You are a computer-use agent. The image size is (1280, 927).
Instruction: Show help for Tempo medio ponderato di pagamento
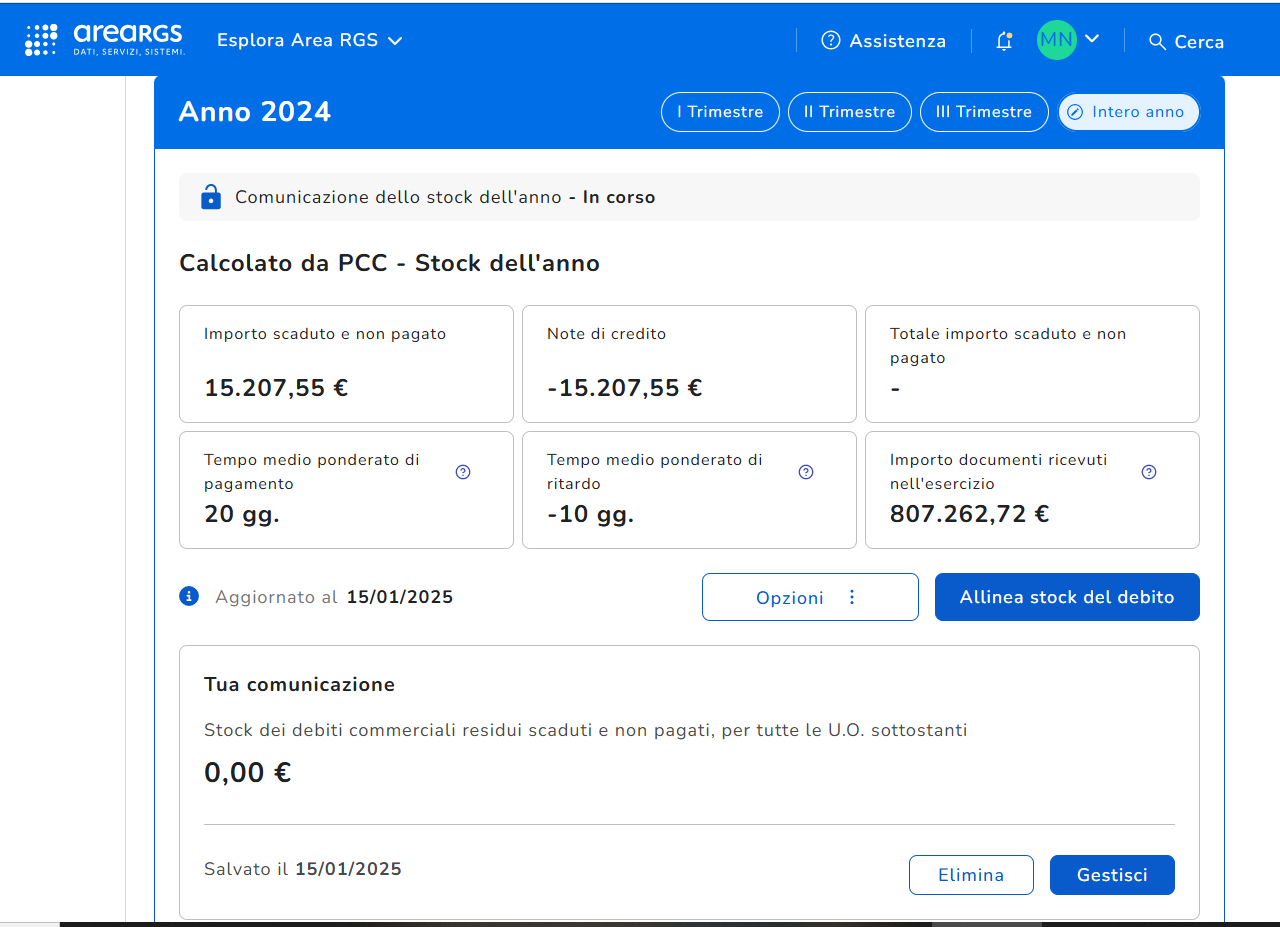(x=463, y=472)
